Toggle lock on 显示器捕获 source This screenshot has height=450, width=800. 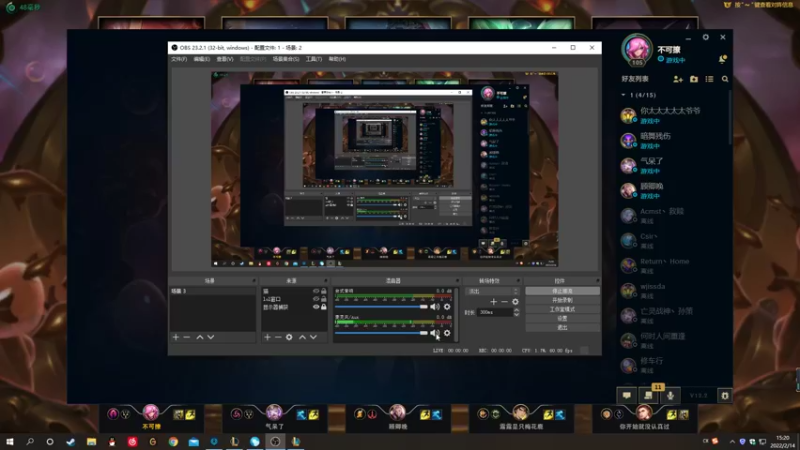[323, 307]
